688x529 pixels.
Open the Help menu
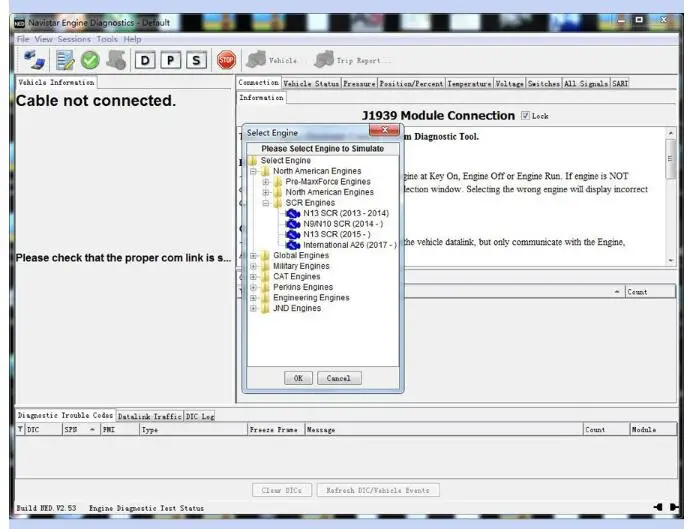[x=132, y=39]
